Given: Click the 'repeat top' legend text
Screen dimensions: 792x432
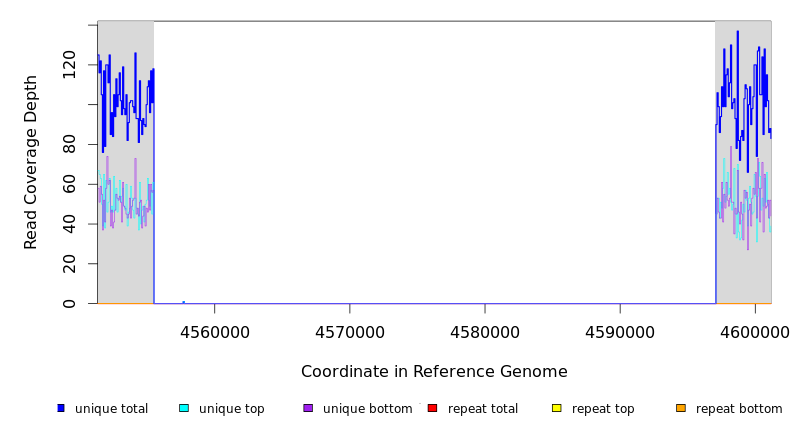Looking at the screenshot, I should point(602,409).
